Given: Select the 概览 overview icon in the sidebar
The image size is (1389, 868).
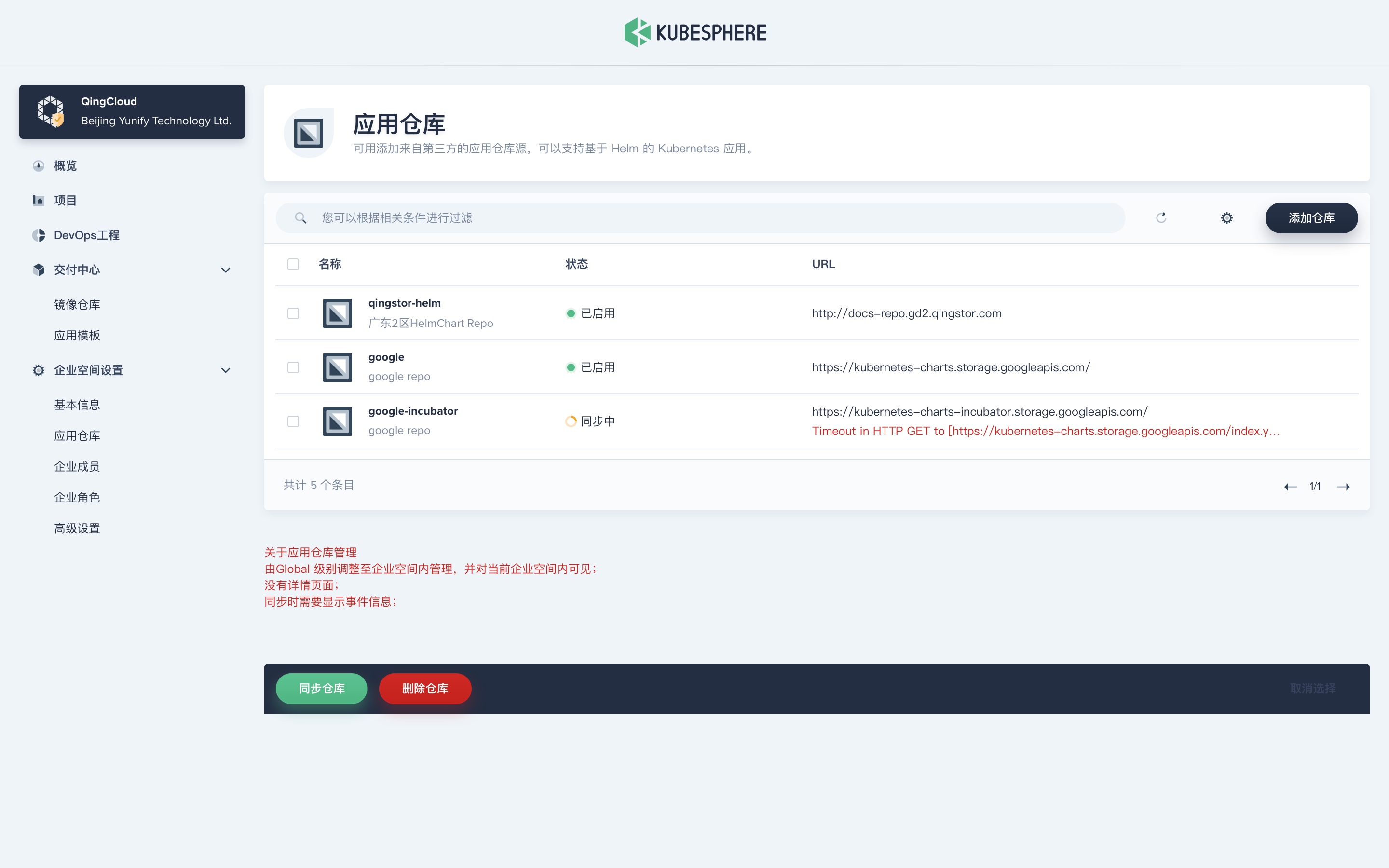Looking at the screenshot, I should (38, 165).
